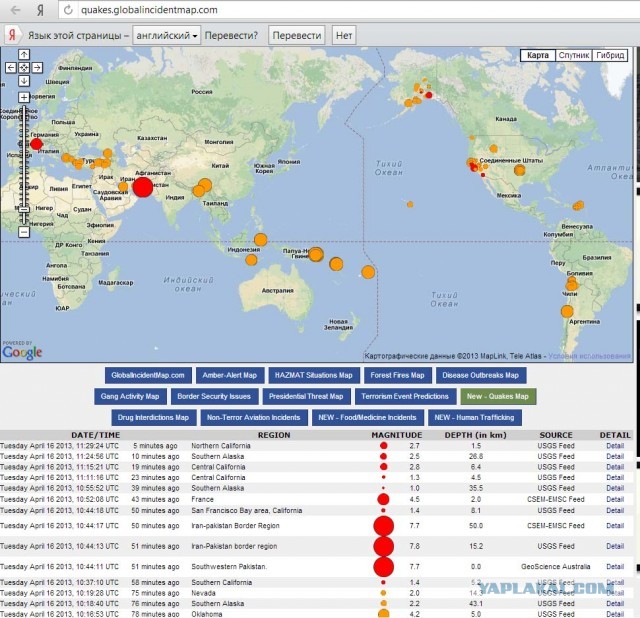Click 'GeoScience Australia' source cell
Screen dimensions: 640x618
pos(556,567)
